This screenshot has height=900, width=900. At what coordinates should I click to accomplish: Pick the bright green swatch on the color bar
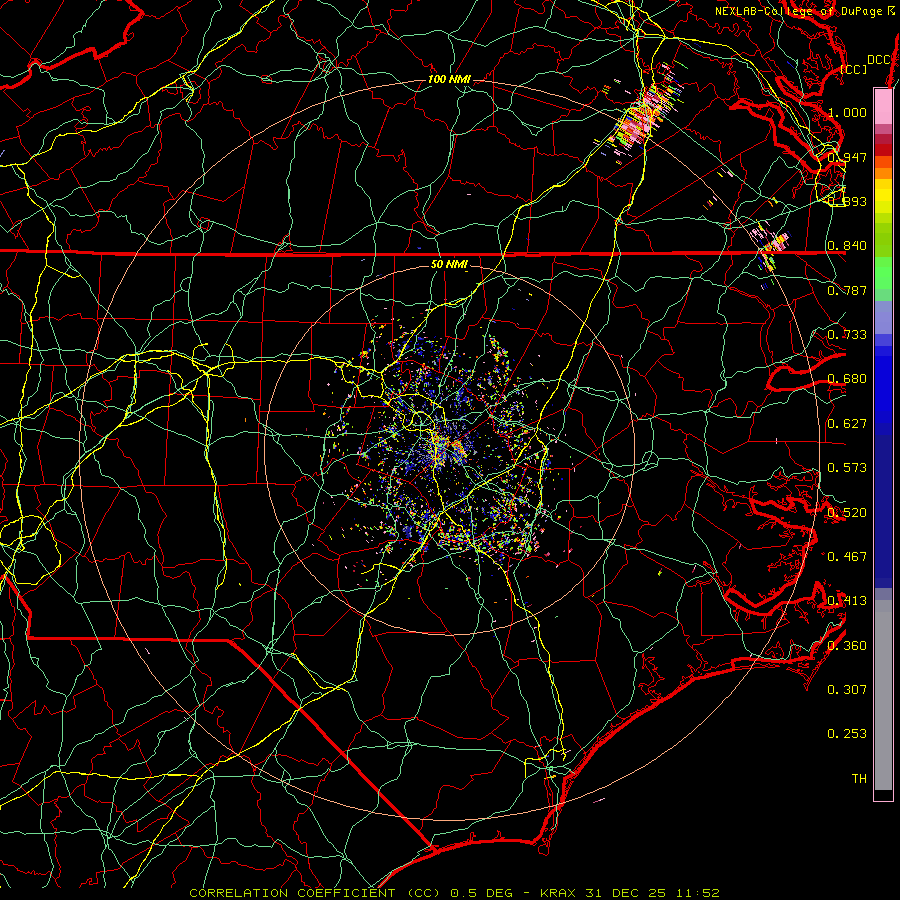coord(883,273)
